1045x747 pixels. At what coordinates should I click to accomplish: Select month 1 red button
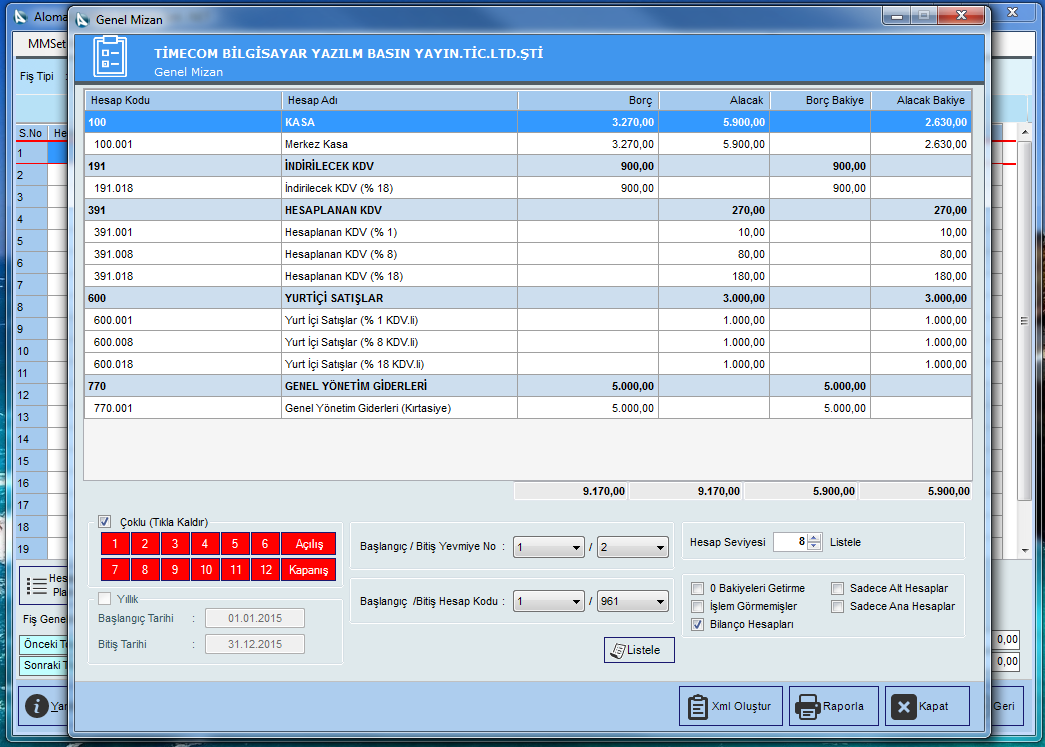pos(115,544)
